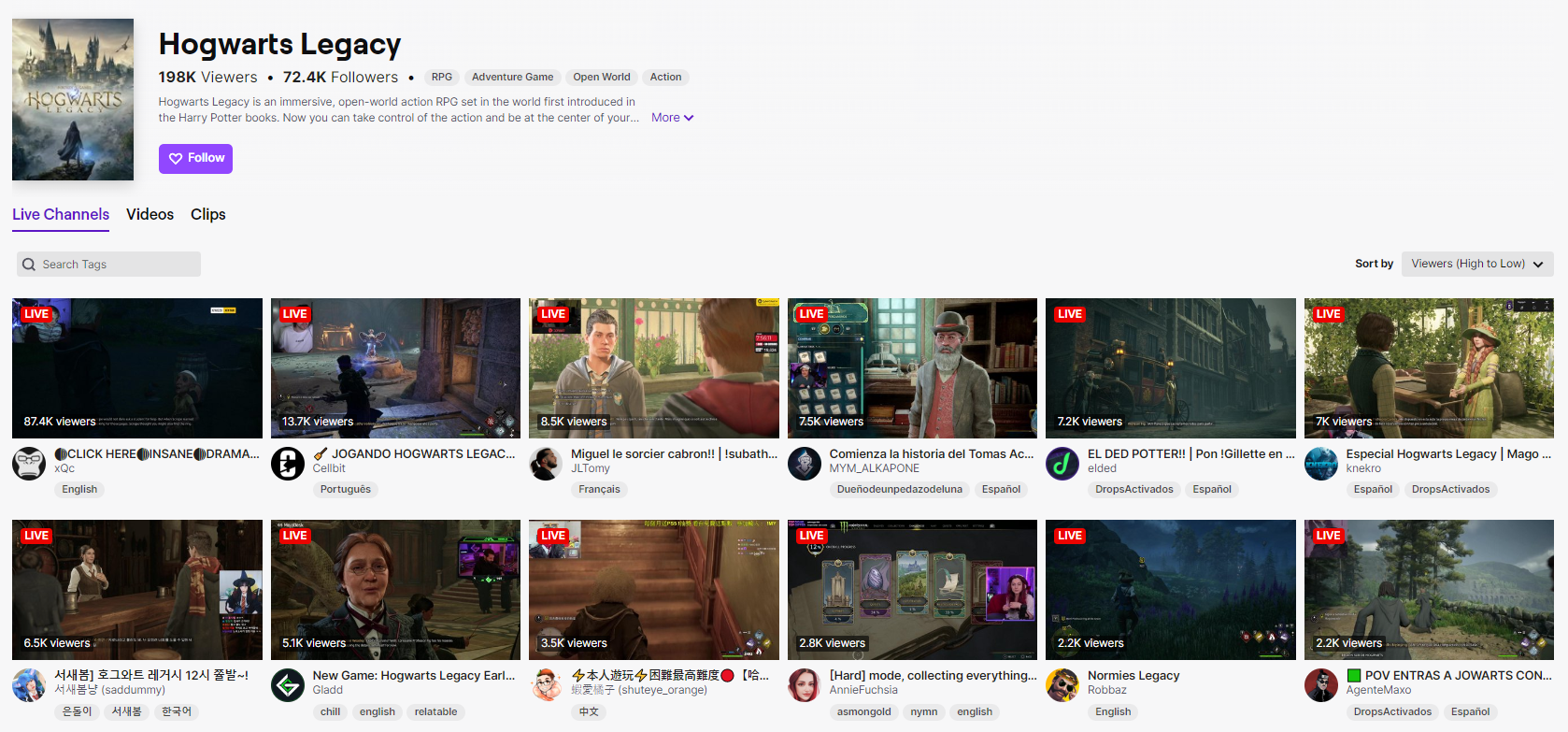The width and height of the screenshot is (1568, 732).
Task: Select the RPG genre tag
Action: (x=442, y=78)
